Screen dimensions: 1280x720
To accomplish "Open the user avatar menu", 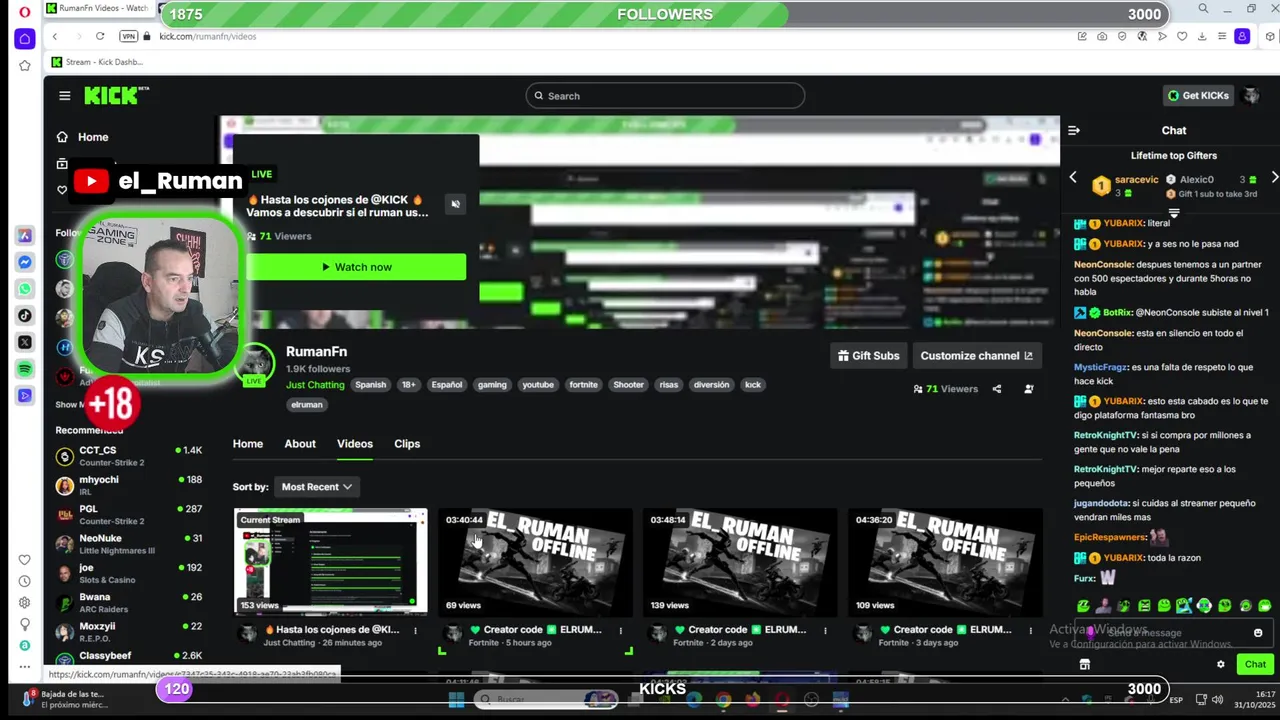I will (x=1251, y=96).
